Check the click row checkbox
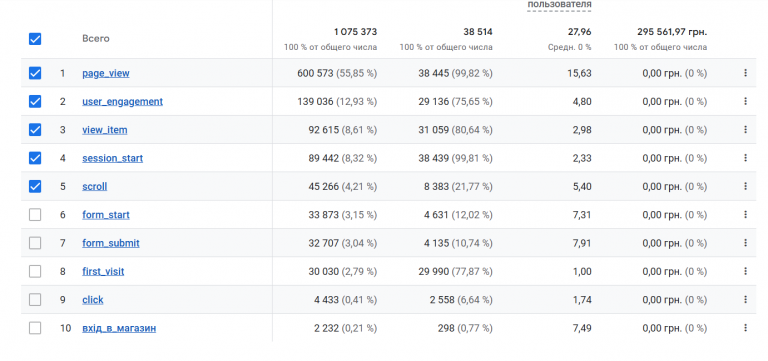The height and width of the screenshot is (361, 768). (x=35, y=299)
